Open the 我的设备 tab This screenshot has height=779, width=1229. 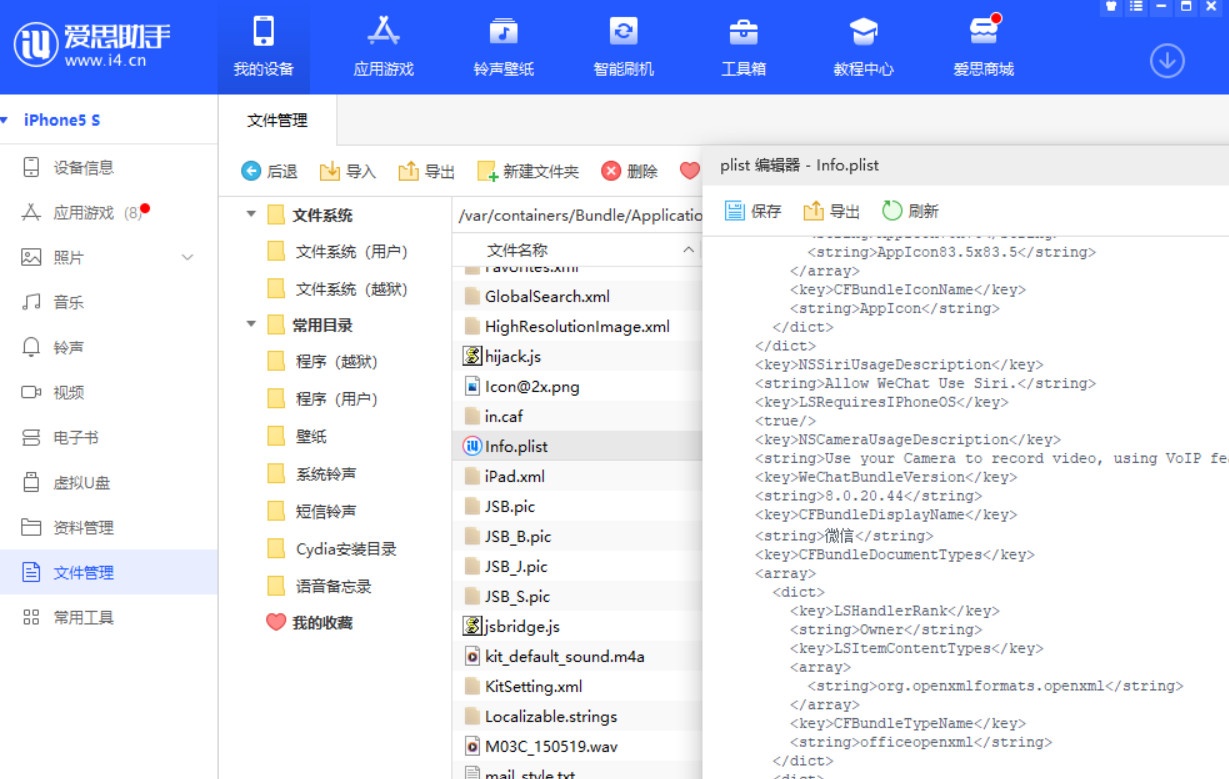click(x=263, y=47)
